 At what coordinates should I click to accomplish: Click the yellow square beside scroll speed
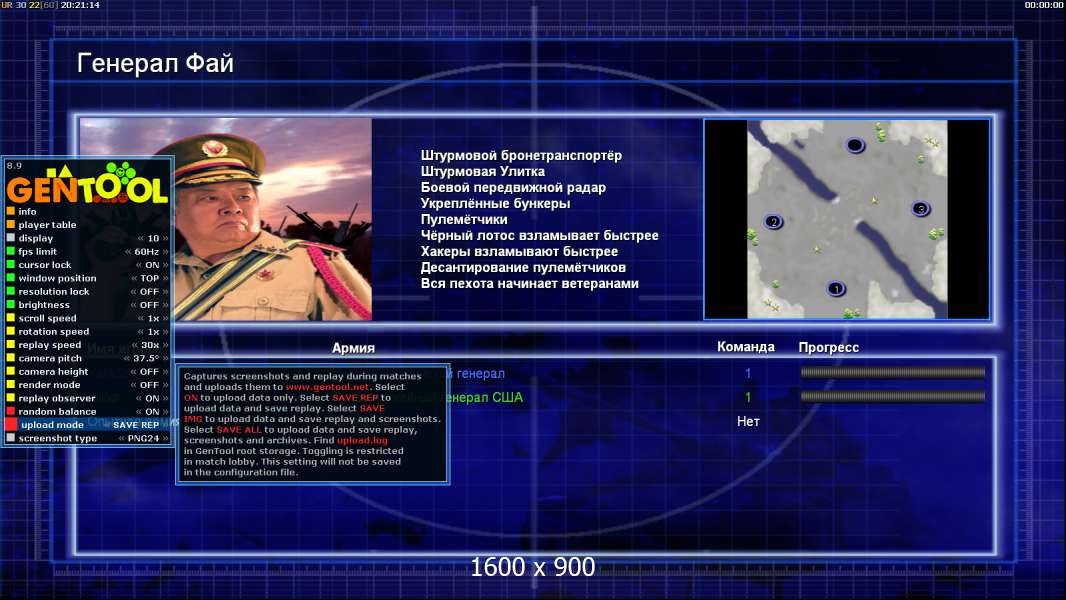[10, 318]
